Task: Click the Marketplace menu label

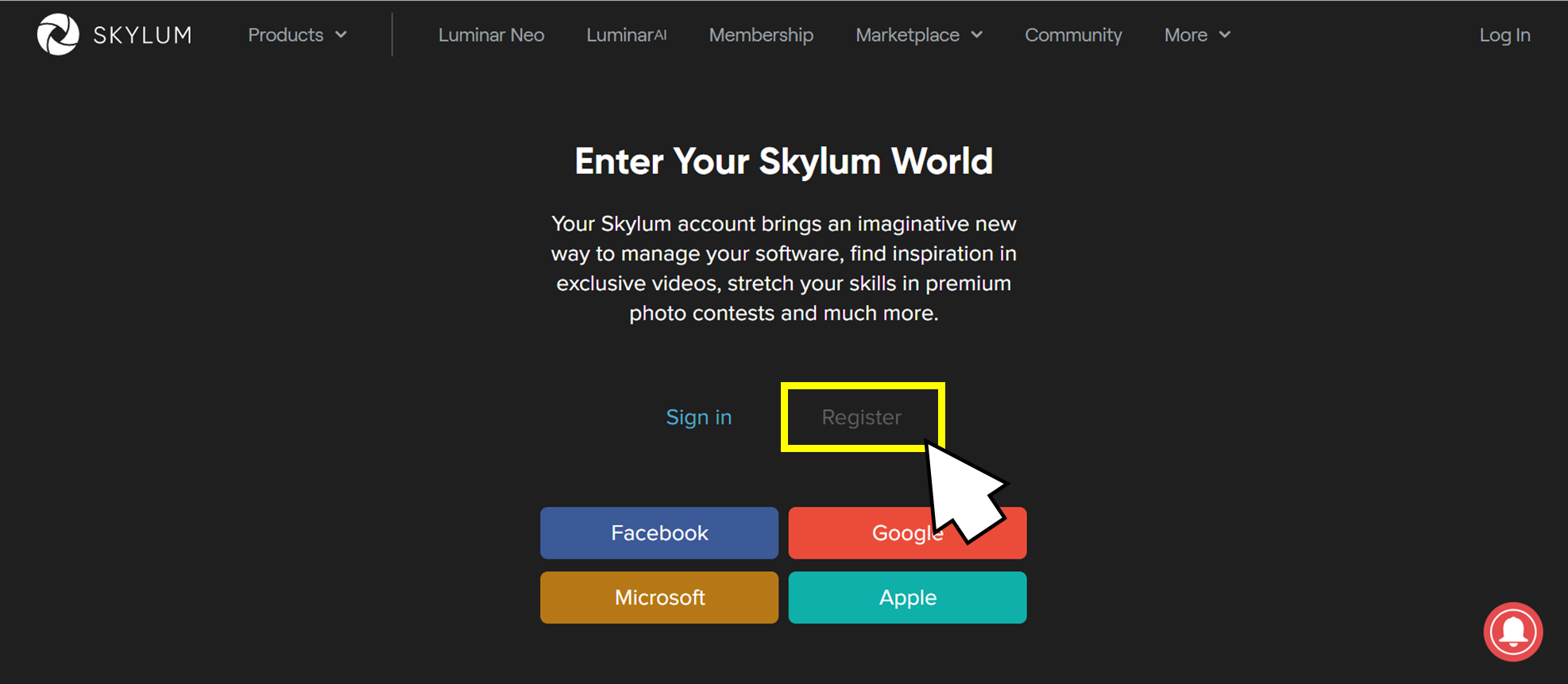Action: click(x=907, y=35)
